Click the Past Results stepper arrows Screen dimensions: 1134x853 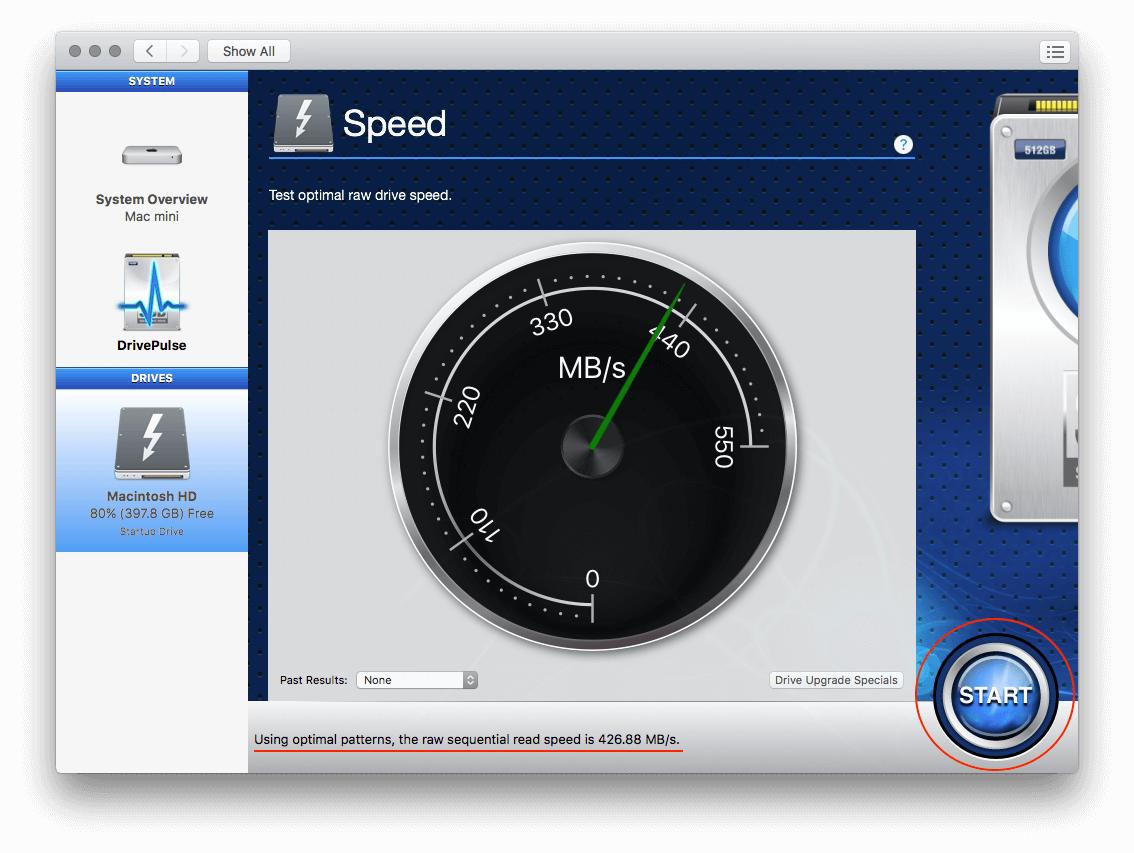(x=469, y=679)
